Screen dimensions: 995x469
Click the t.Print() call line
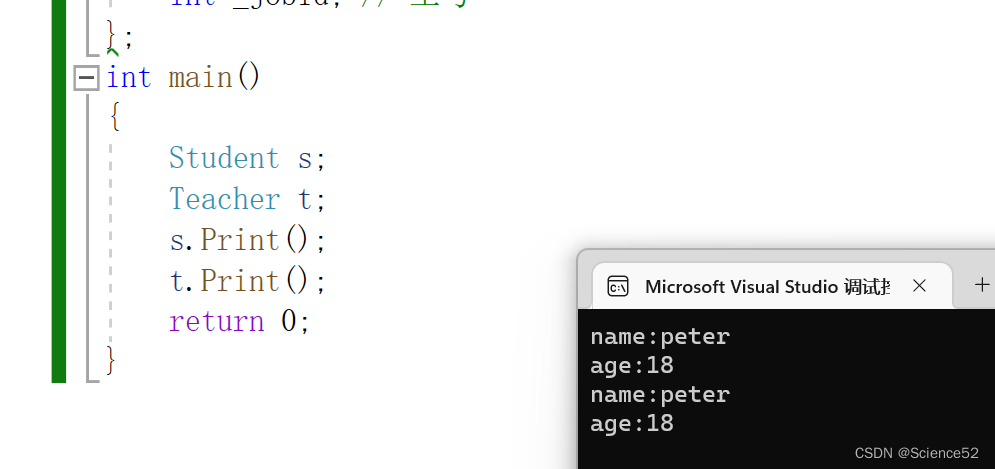[x=248, y=281]
